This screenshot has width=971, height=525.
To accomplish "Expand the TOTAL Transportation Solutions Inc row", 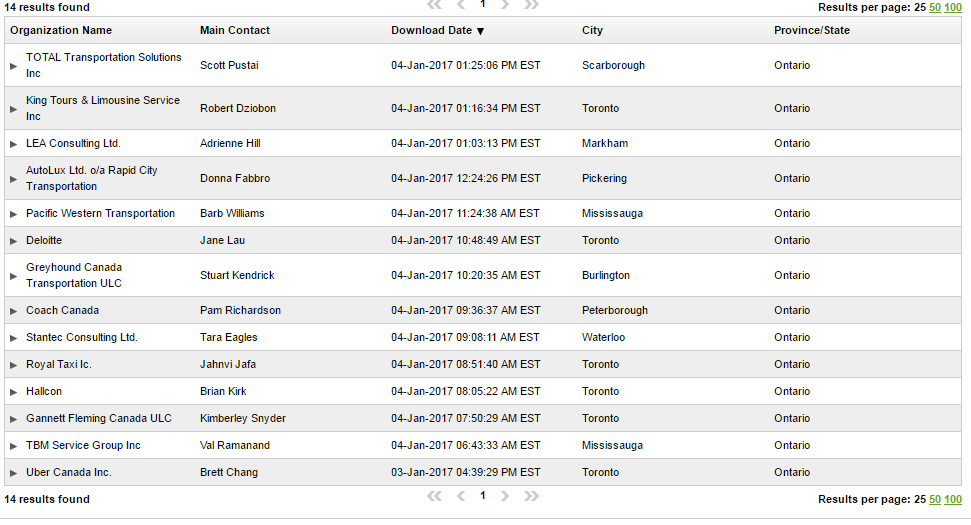I will pos(14,66).
